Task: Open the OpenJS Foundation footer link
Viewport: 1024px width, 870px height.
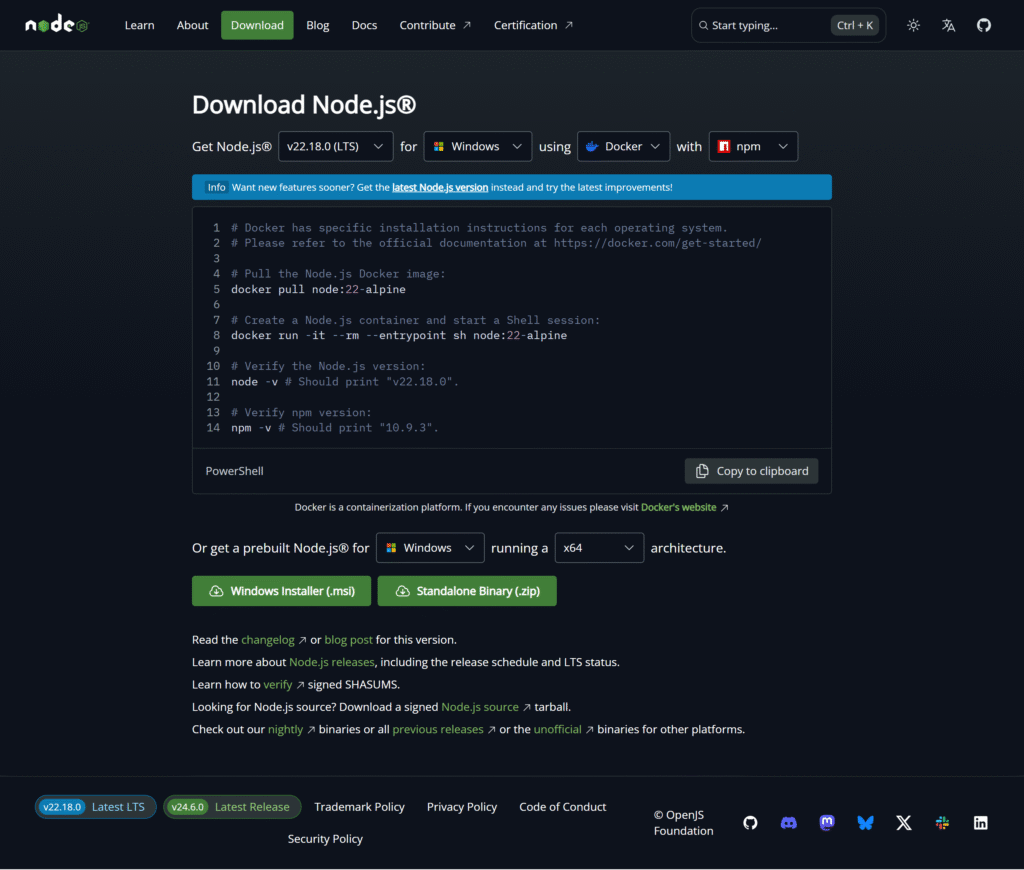Action: pyautogui.click(x=683, y=823)
